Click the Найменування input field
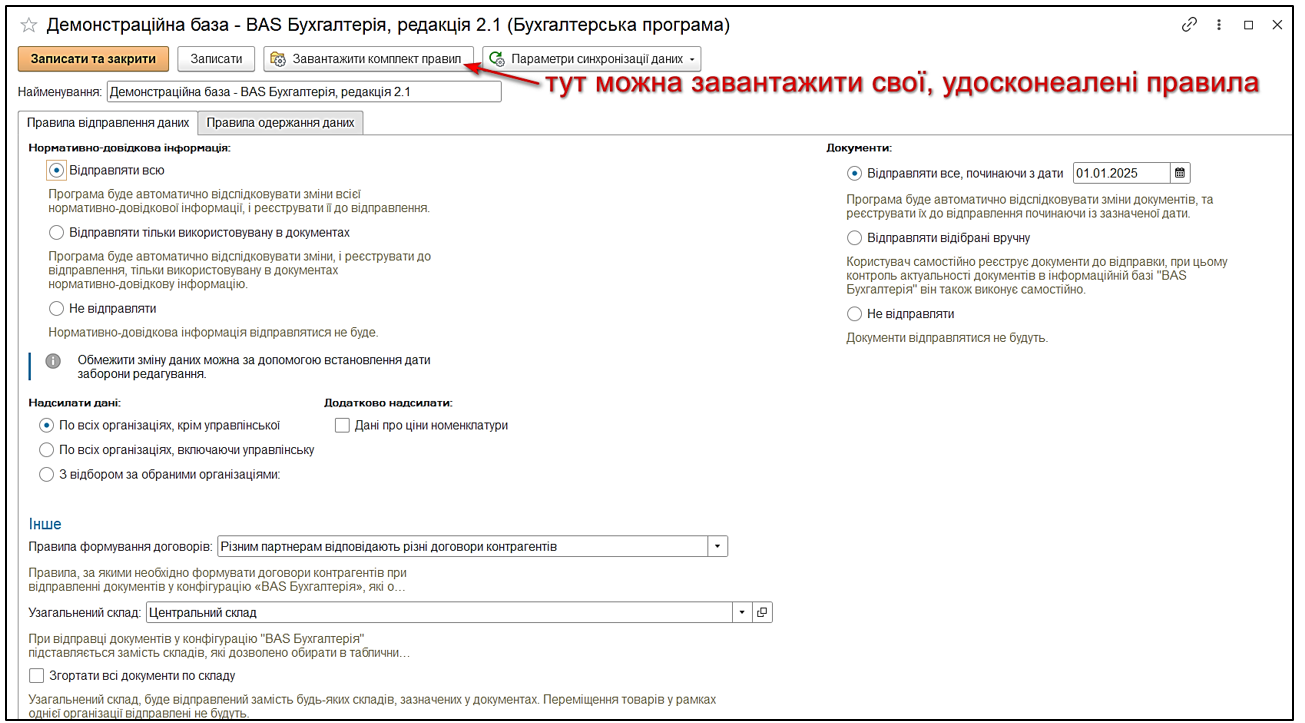This screenshot has height=723, width=1305. (303, 92)
